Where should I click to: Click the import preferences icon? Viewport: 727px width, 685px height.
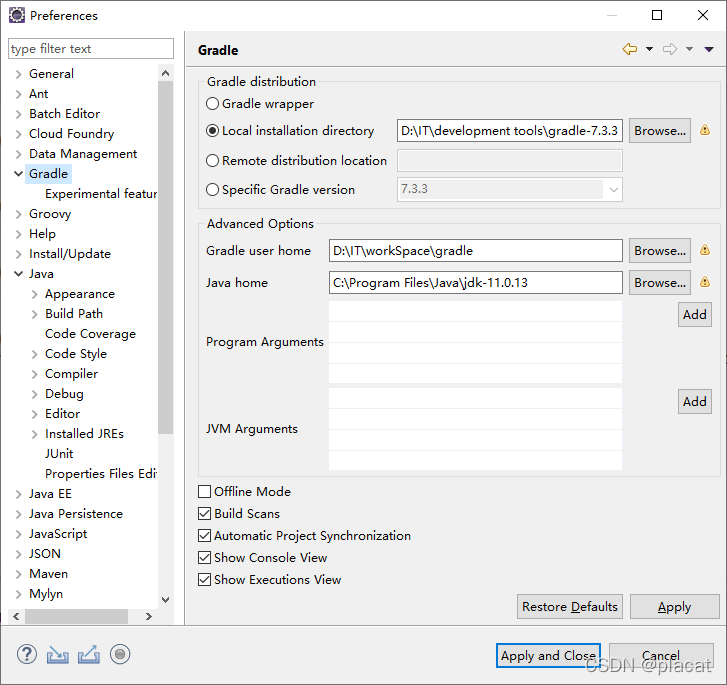click(57, 654)
